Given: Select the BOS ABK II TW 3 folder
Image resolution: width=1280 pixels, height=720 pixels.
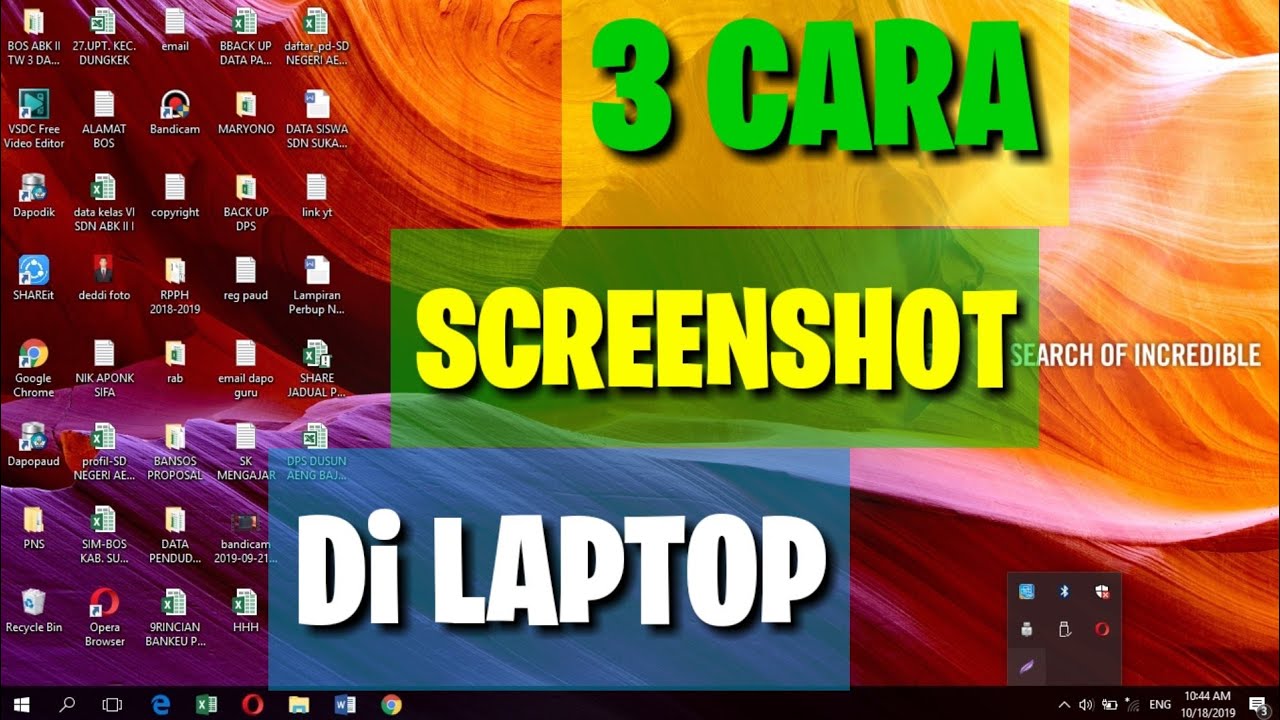Looking at the screenshot, I should (34, 36).
